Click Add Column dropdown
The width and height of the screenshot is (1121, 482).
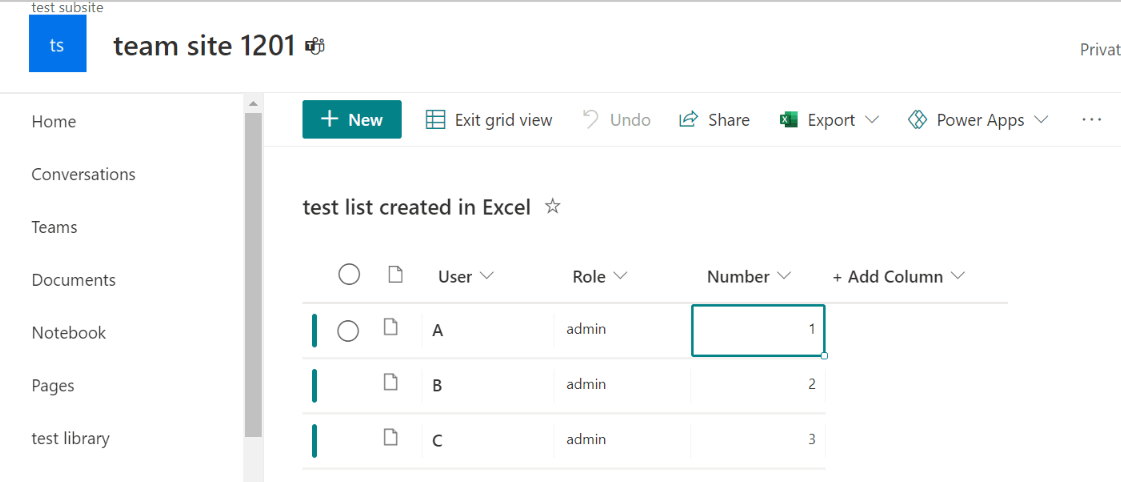point(899,277)
